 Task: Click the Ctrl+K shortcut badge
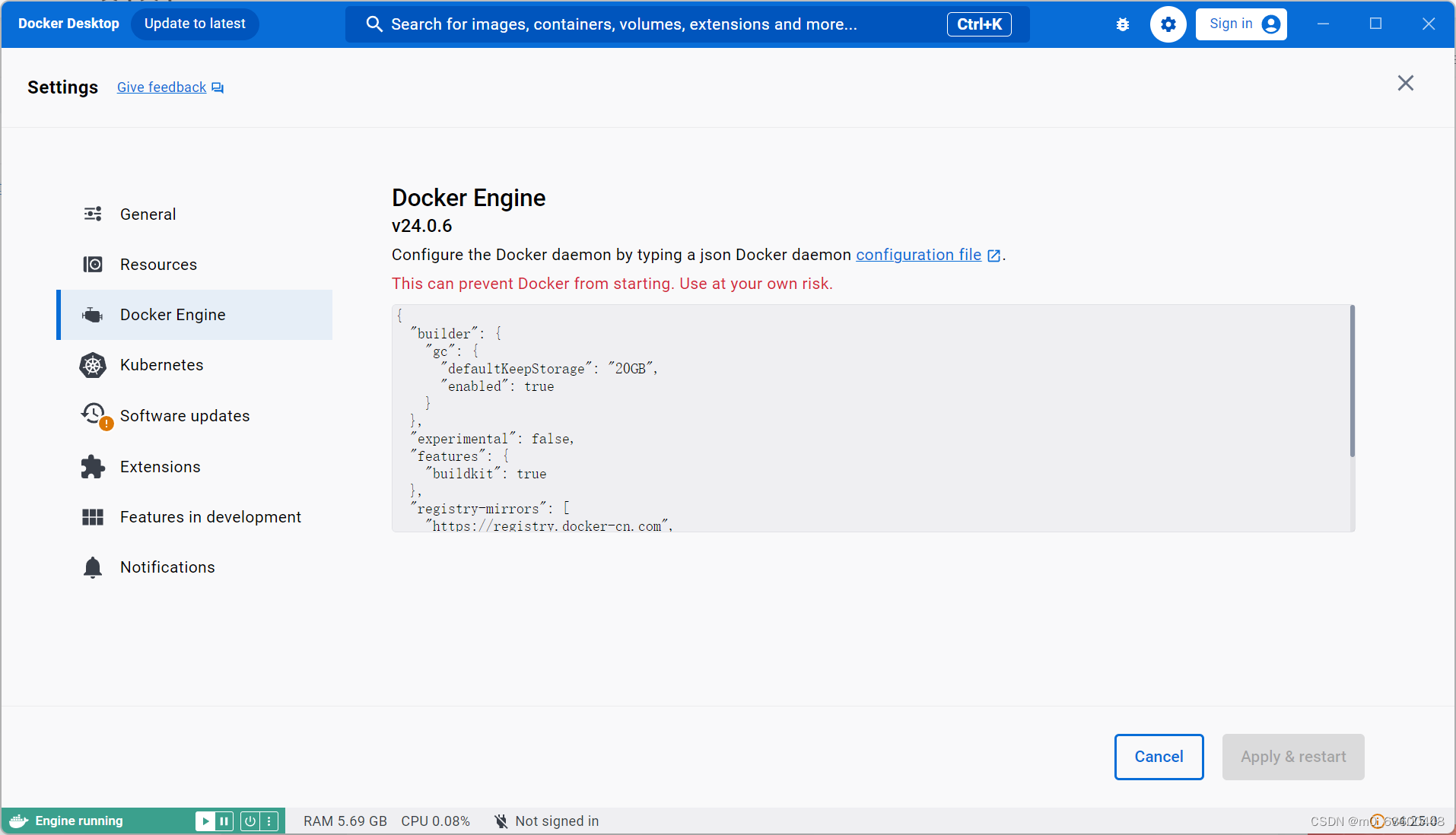[x=979, y=24]
